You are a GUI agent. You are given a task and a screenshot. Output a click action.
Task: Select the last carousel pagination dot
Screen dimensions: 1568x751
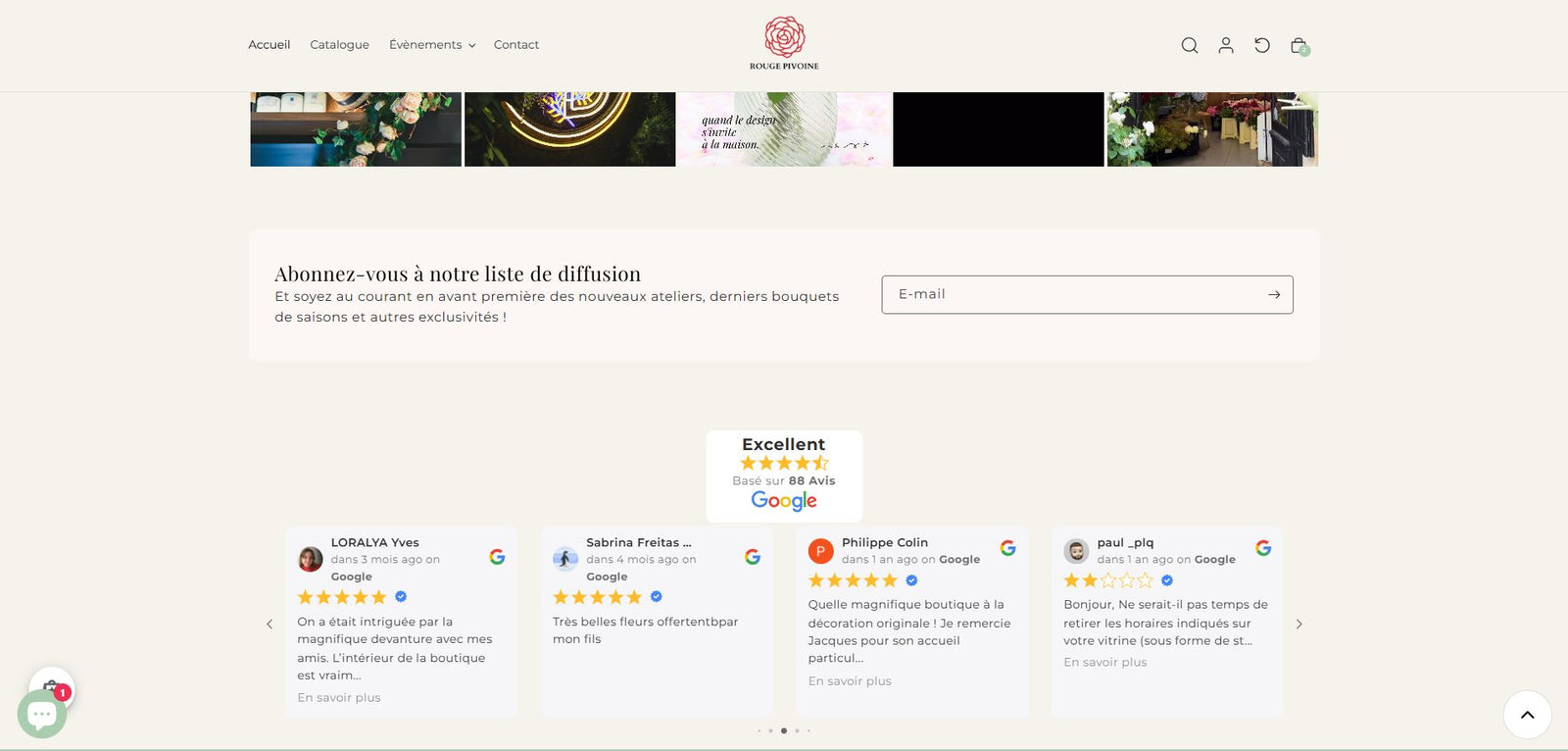tap(808, 730)
